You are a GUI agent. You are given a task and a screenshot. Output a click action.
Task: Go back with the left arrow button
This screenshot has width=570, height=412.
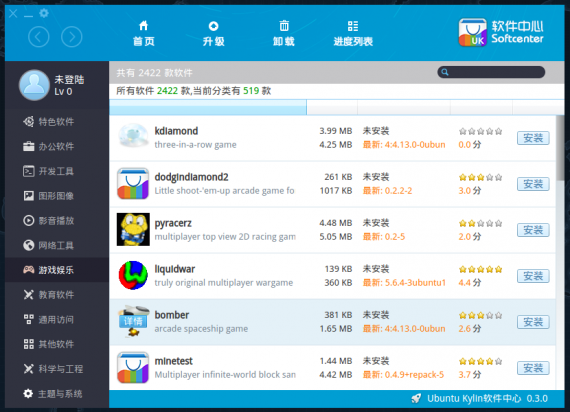[39, 37]
